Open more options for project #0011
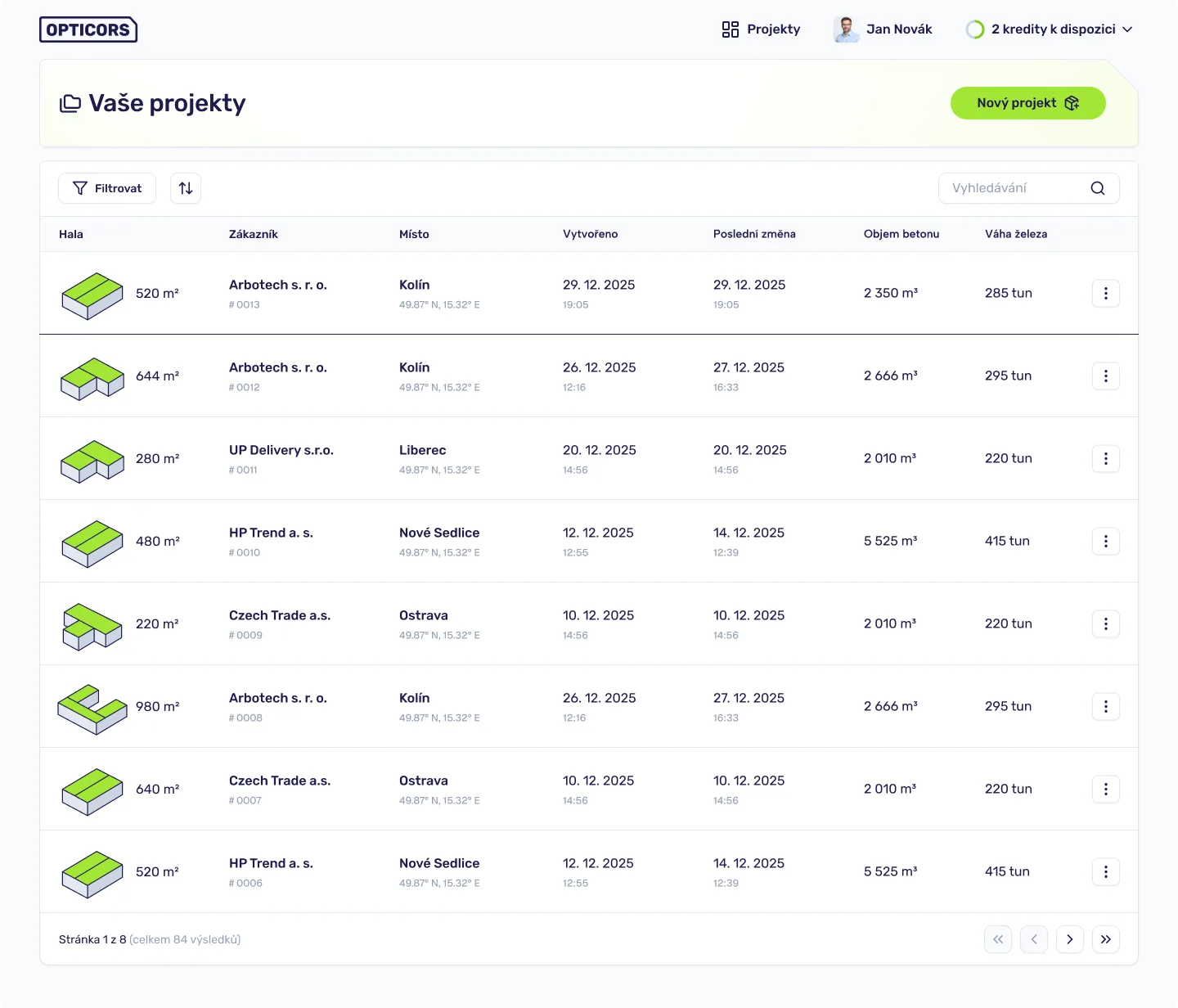The image size is (1178, 1008). [1106, 458]
